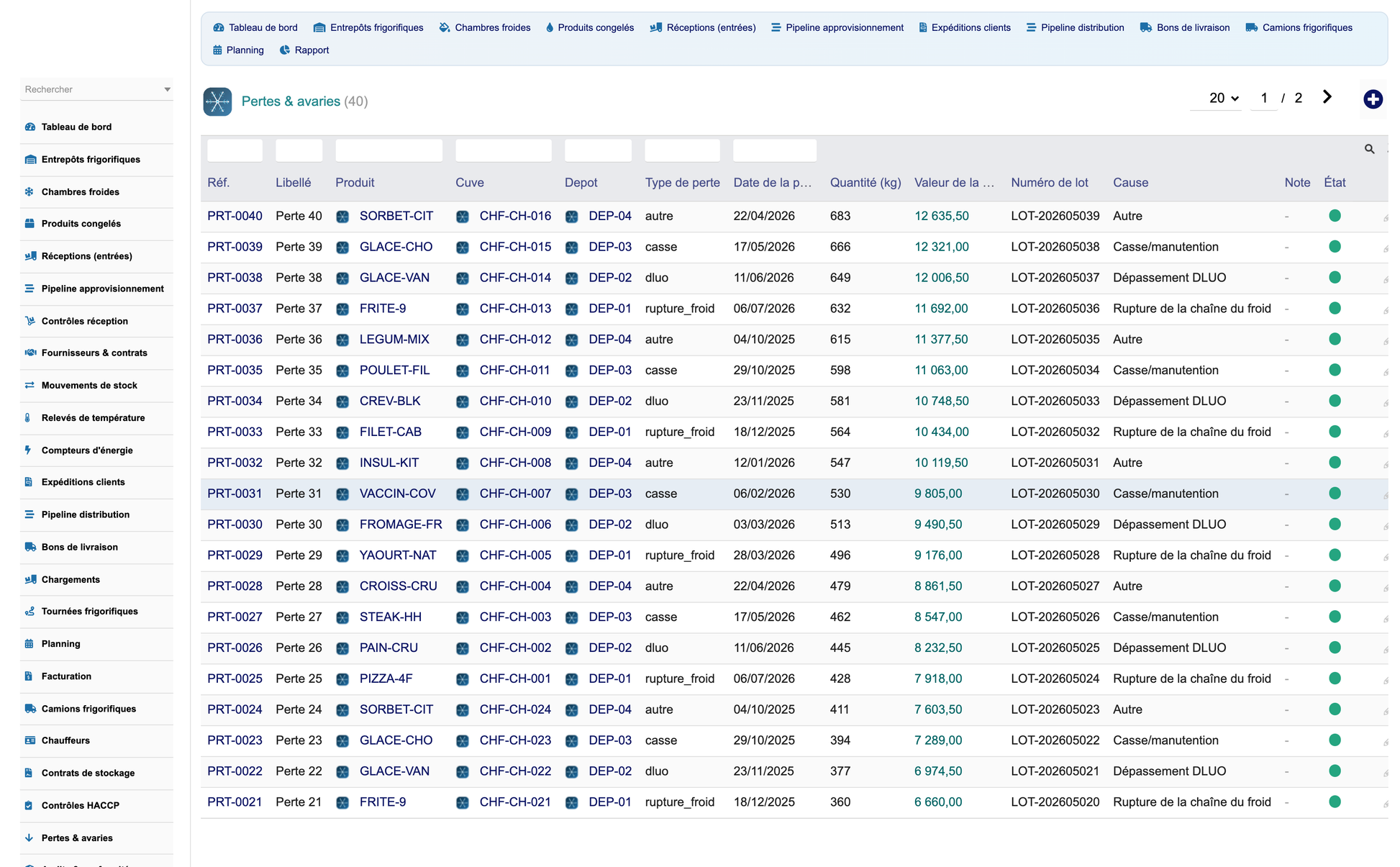Image resolution: width=1400 pixels, height=867 pixels.
Task: Open Tableau de bord tab in top bar
Action: coord(255,27)
